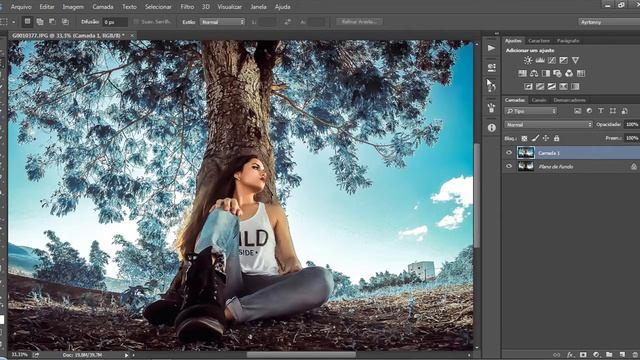640x360 pixels.
Task: Add a Threshold adjustment
Action: (x=551, y=87)
